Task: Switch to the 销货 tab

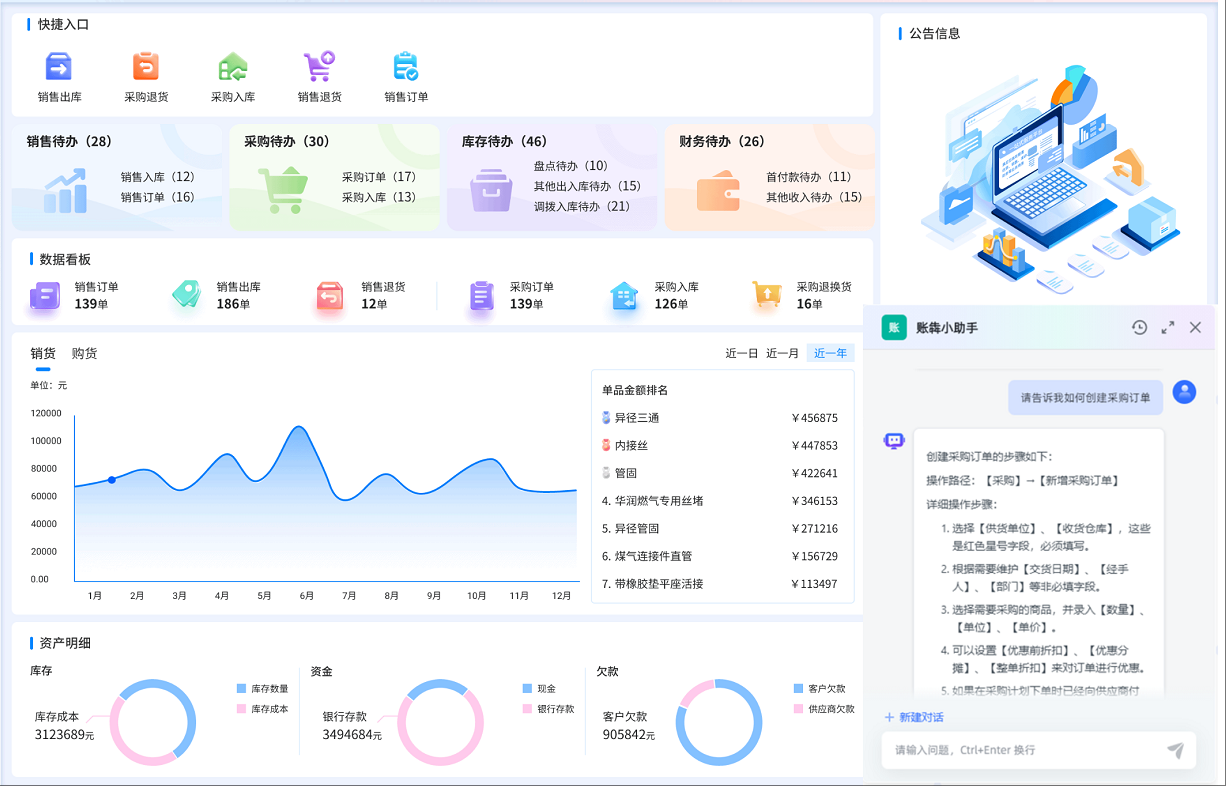Action: click(x=41, y=352)
